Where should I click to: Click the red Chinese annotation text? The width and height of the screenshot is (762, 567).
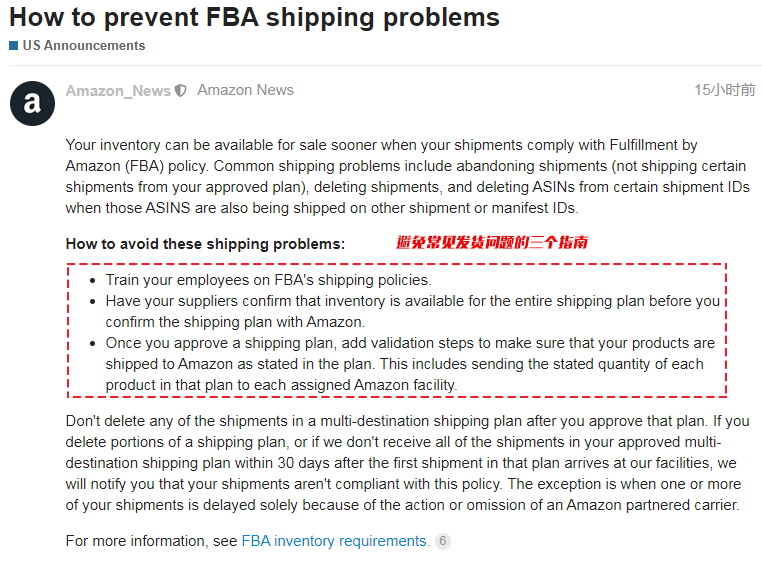[492, 242]
